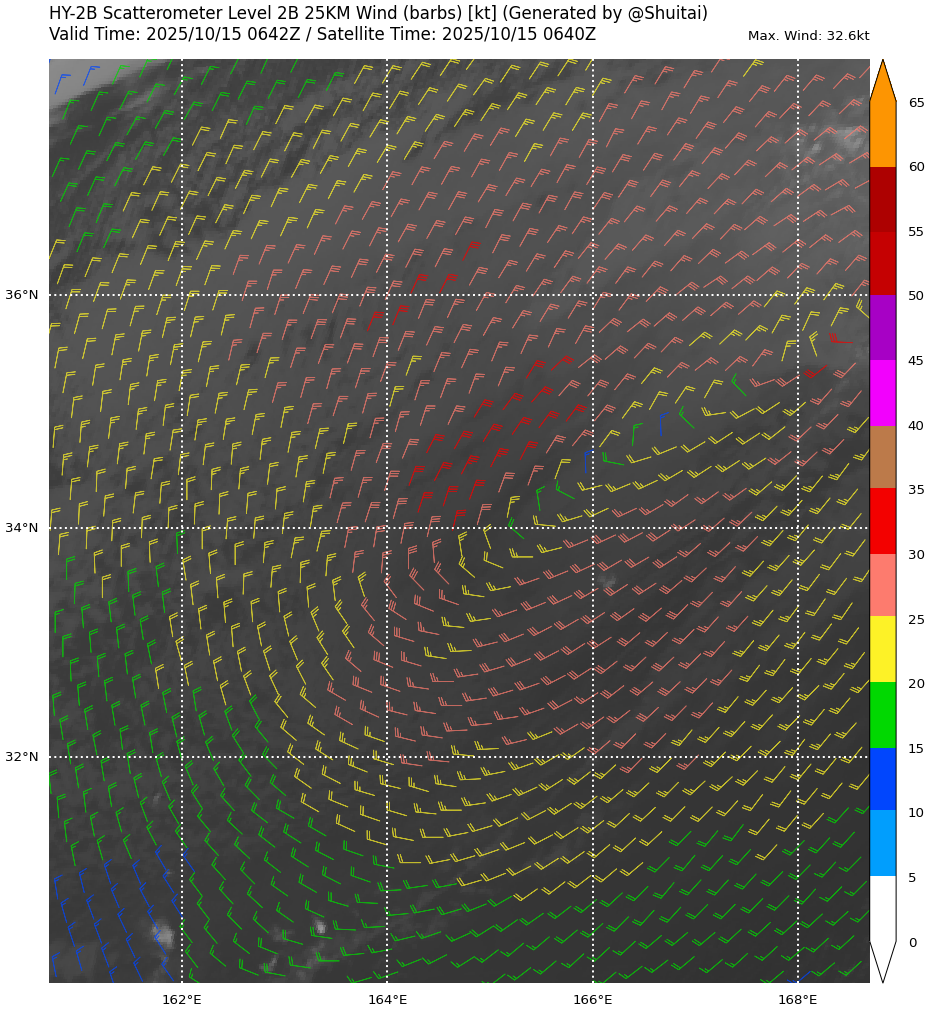
Task: Click the white arrow tip below colorbar
Action: point(882,960)
